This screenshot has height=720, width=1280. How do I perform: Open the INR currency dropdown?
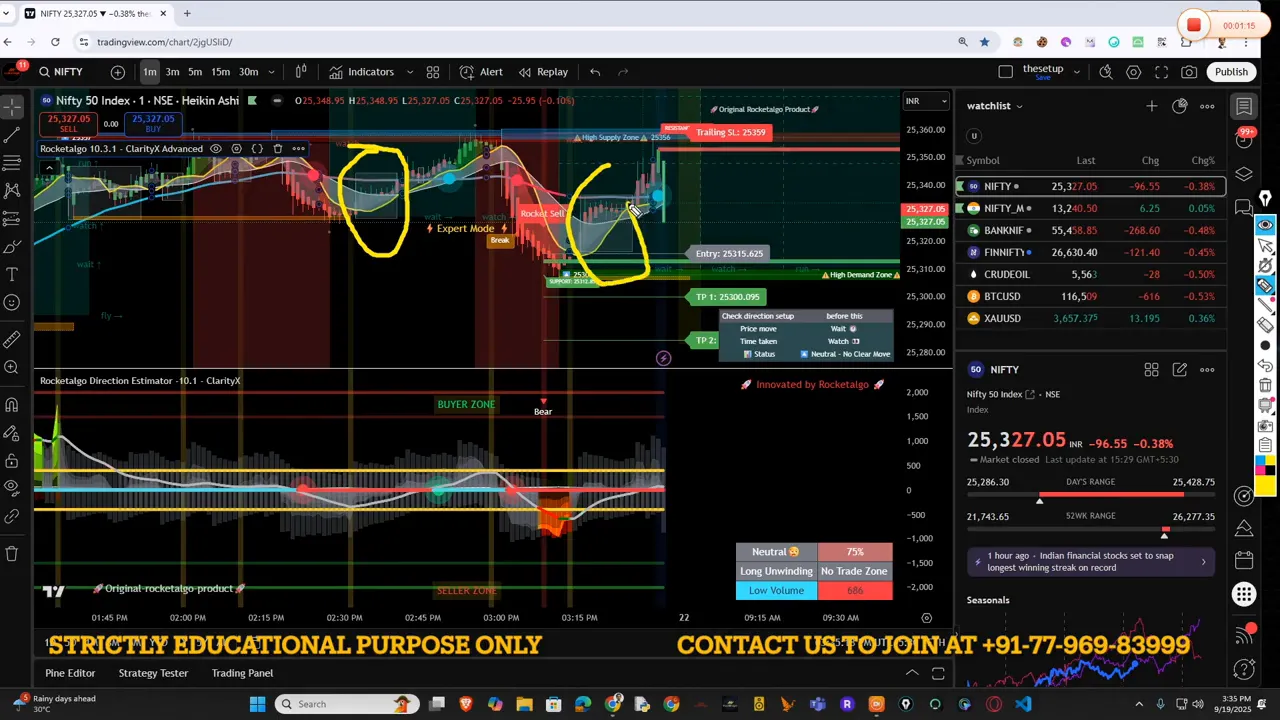point(926,101)
